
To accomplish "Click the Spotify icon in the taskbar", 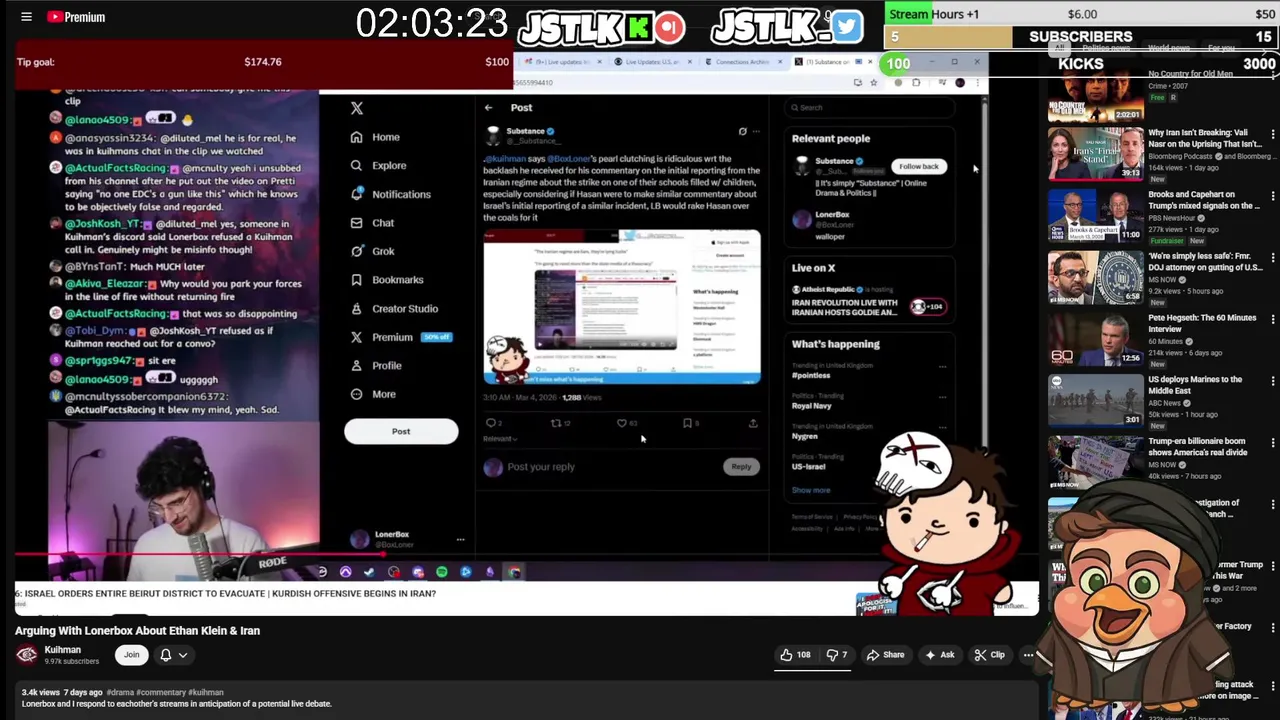I will 442,572.
